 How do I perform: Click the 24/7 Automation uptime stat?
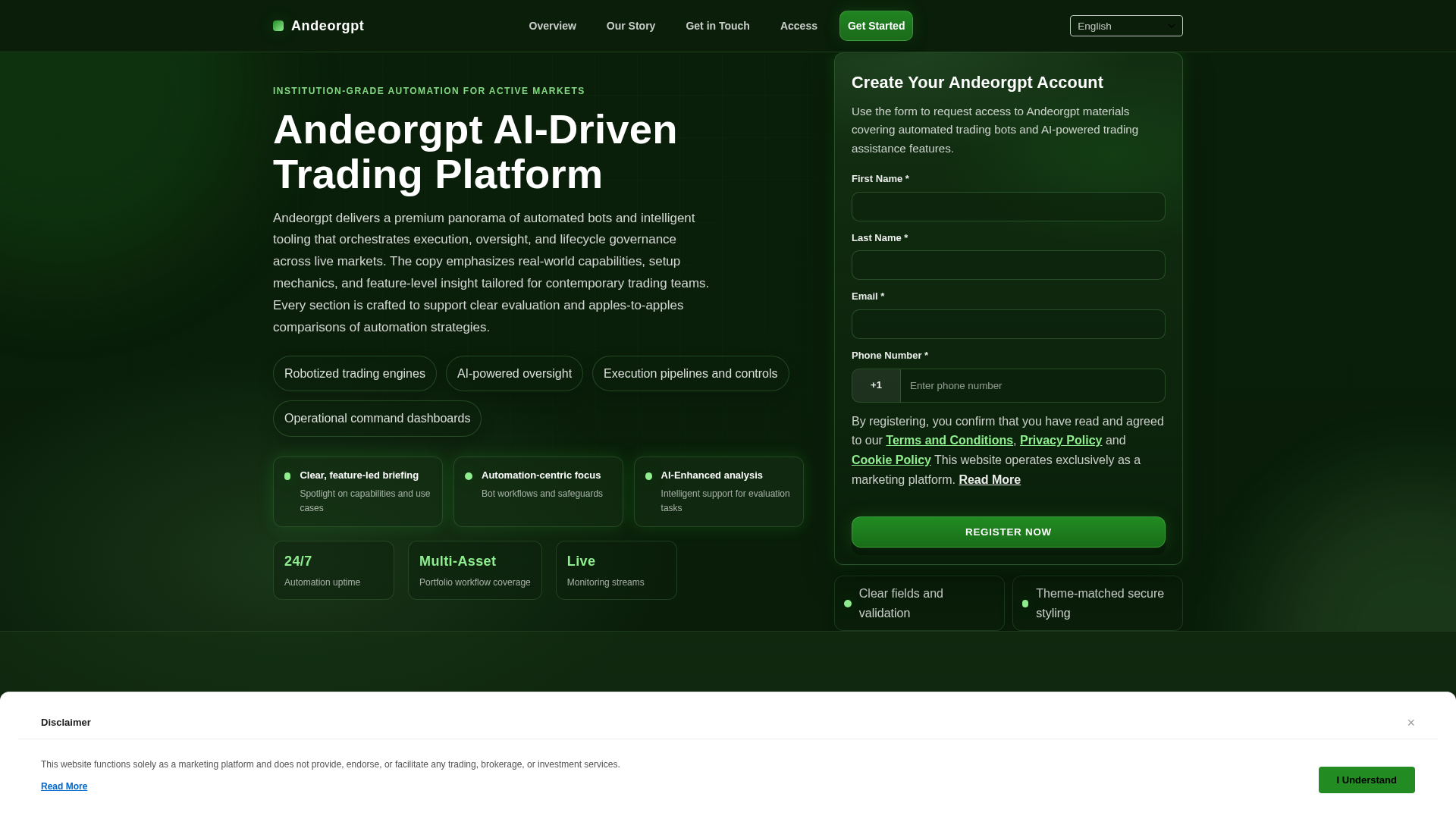pos(334,570)
